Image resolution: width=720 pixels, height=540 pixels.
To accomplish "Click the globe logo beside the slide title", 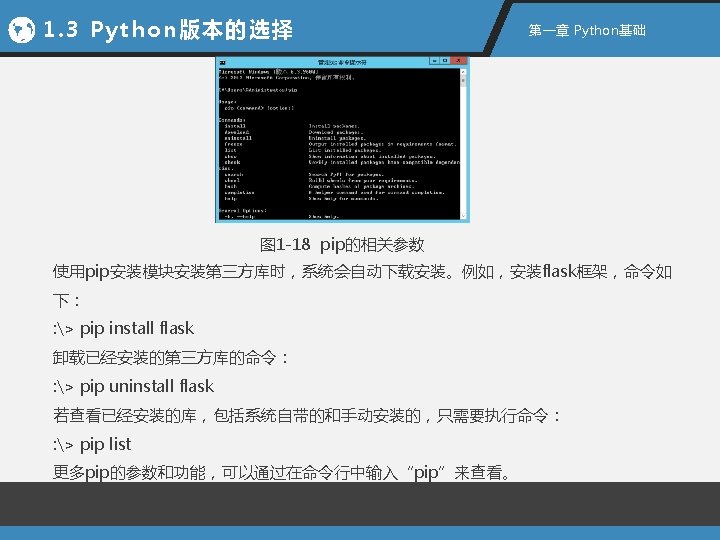I will 22,30.
